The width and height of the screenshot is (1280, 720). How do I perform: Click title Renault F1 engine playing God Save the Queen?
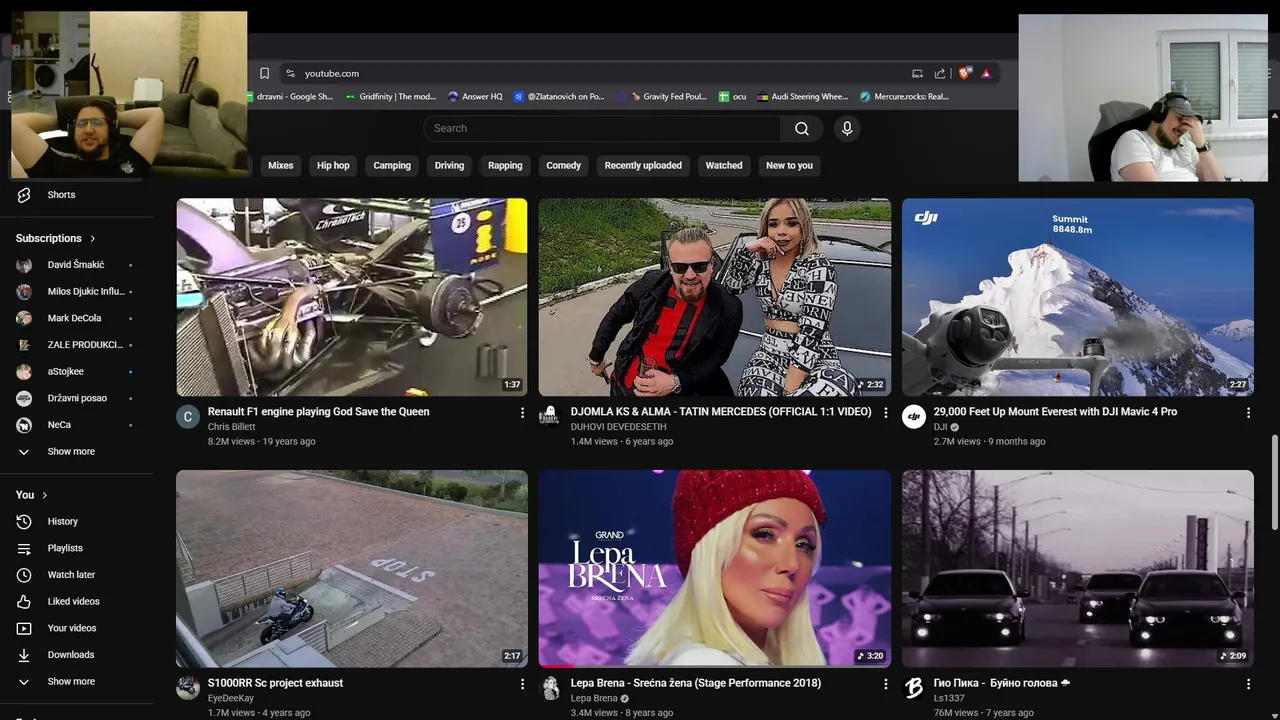tap(318, 412)
